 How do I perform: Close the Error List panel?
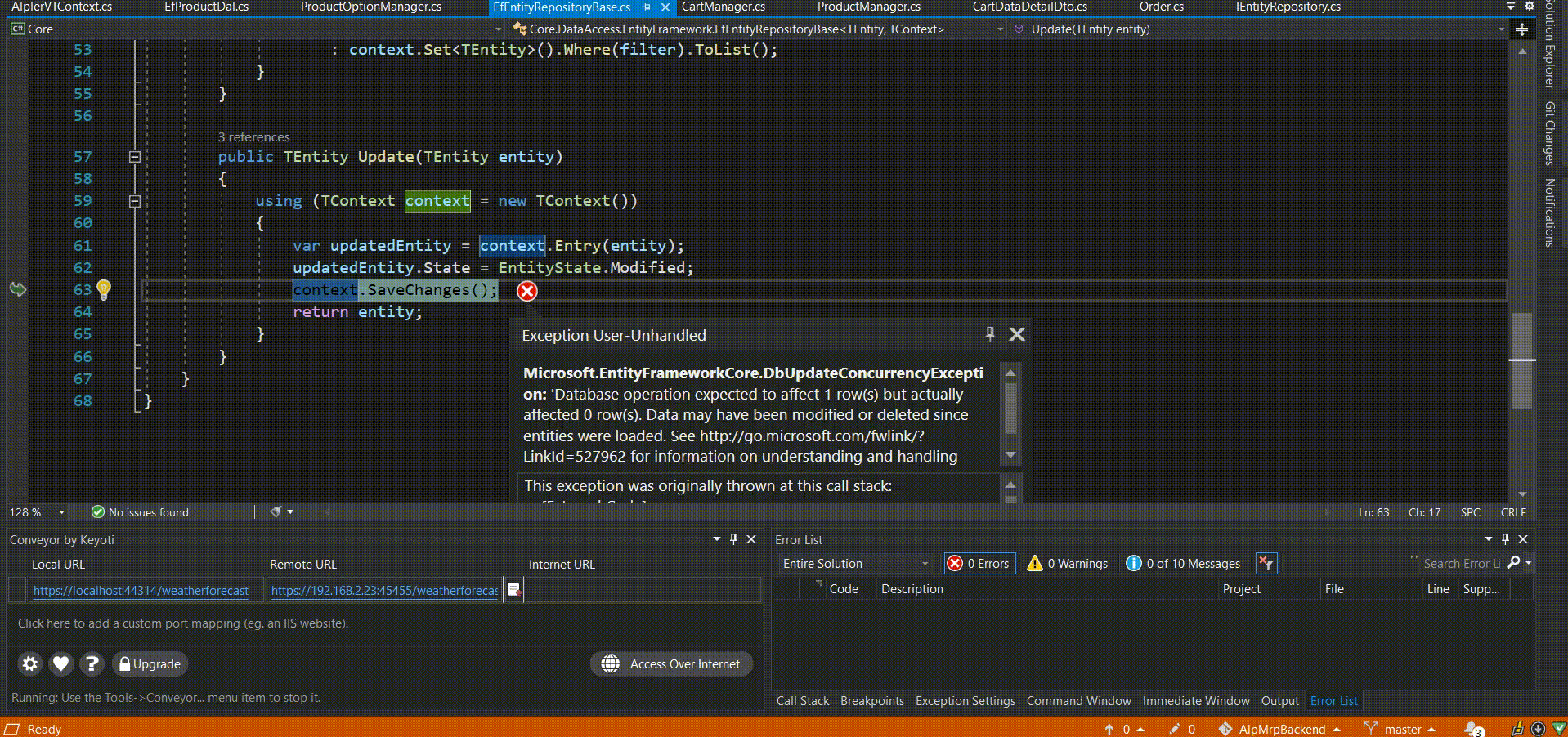click(1523, 539)
